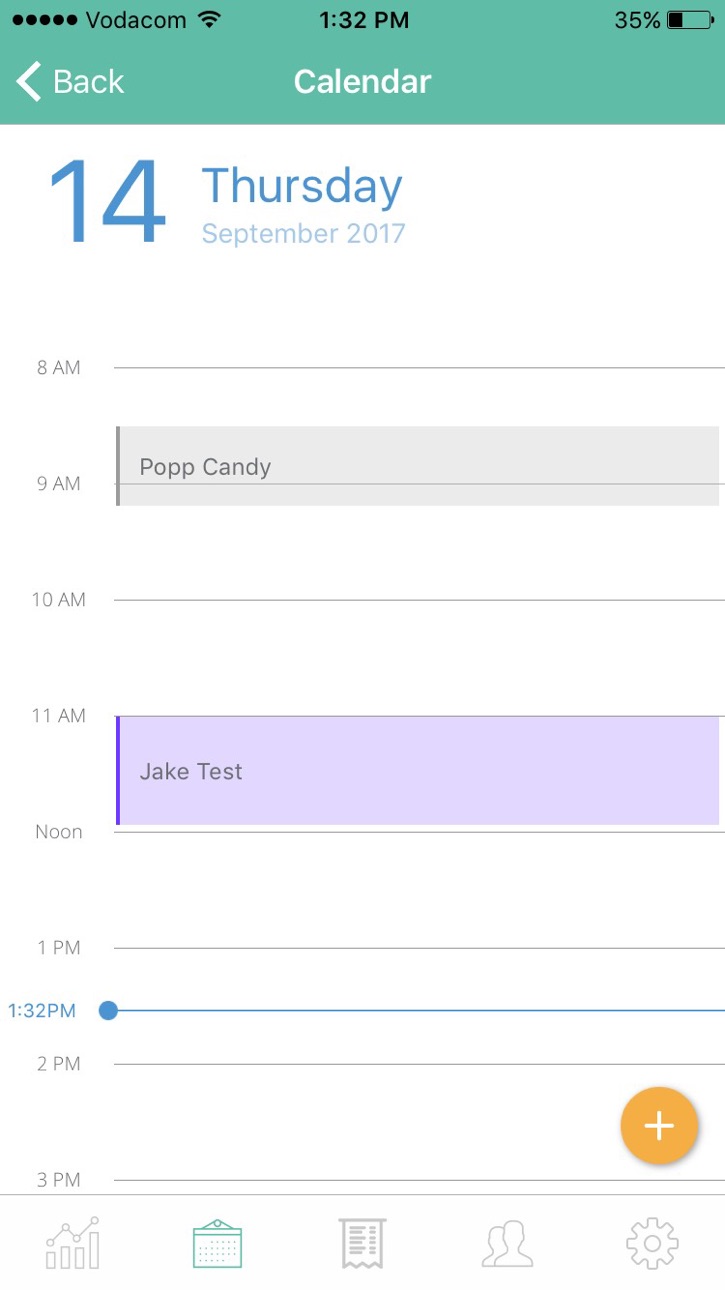Open the Popp Candy appointment

click(417, 466)
